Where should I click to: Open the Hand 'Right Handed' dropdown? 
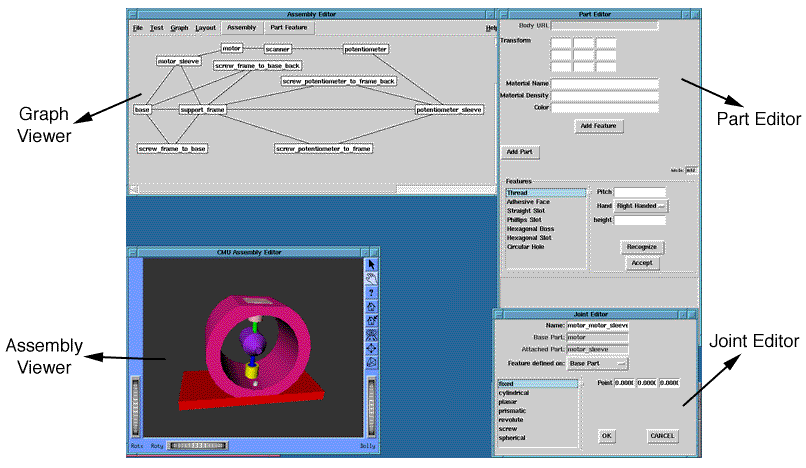(641, 205)
